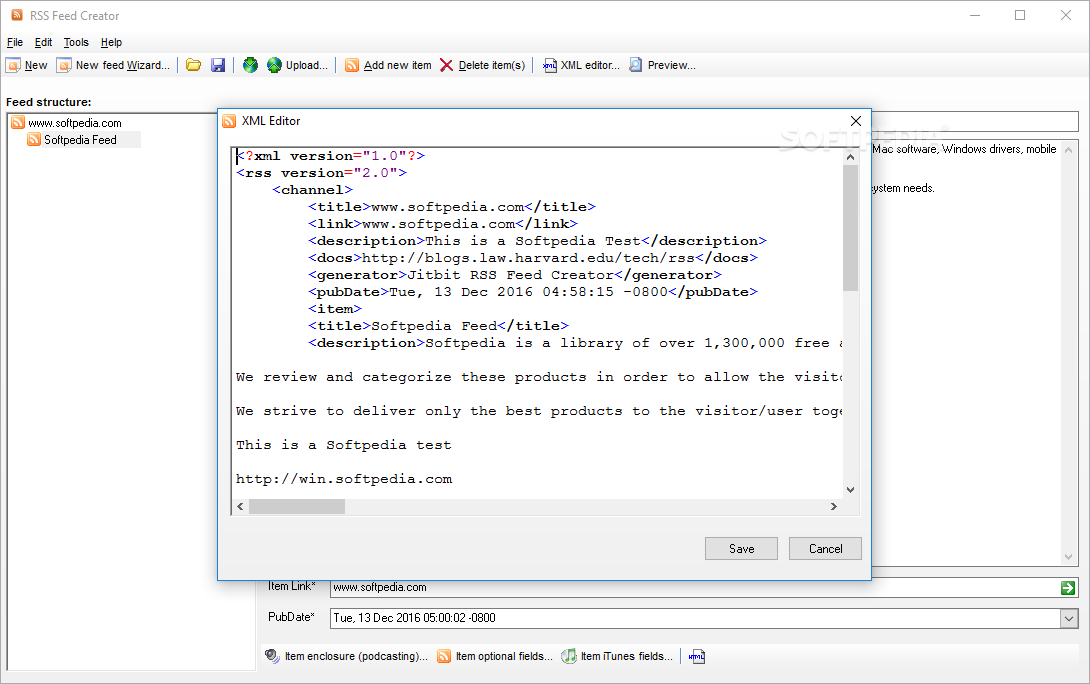Screen dimensions: 1090x684
Task: Click the XML editor scroll right arrow
Action: point(833,507)
